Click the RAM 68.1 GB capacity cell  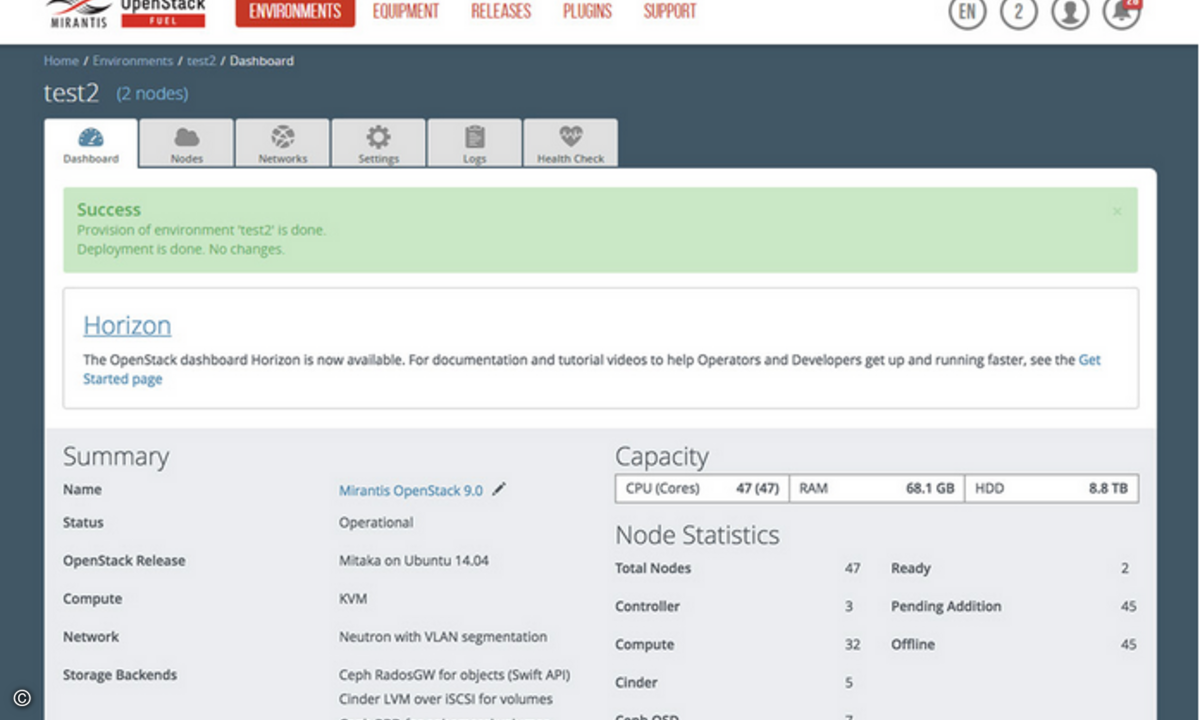pos(877,489)
